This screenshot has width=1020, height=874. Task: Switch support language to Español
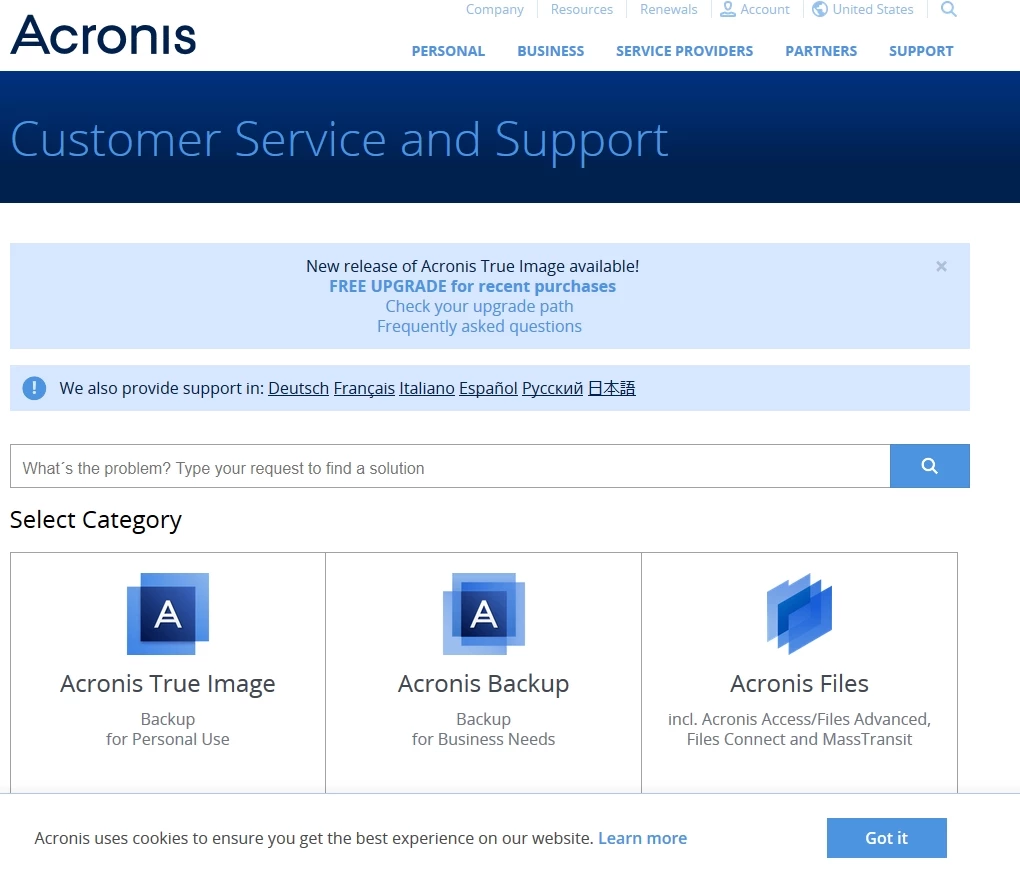point(489,388)
